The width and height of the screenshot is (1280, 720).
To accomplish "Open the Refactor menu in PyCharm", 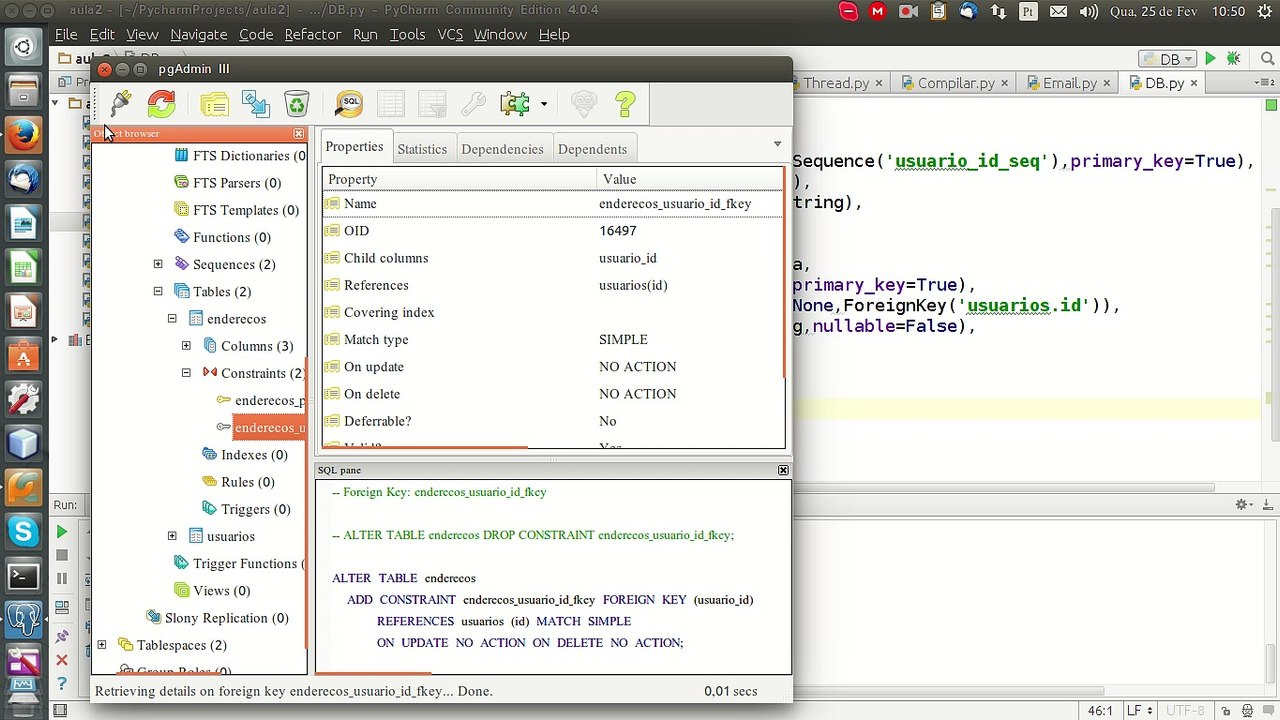I will [x=313, y=34].
